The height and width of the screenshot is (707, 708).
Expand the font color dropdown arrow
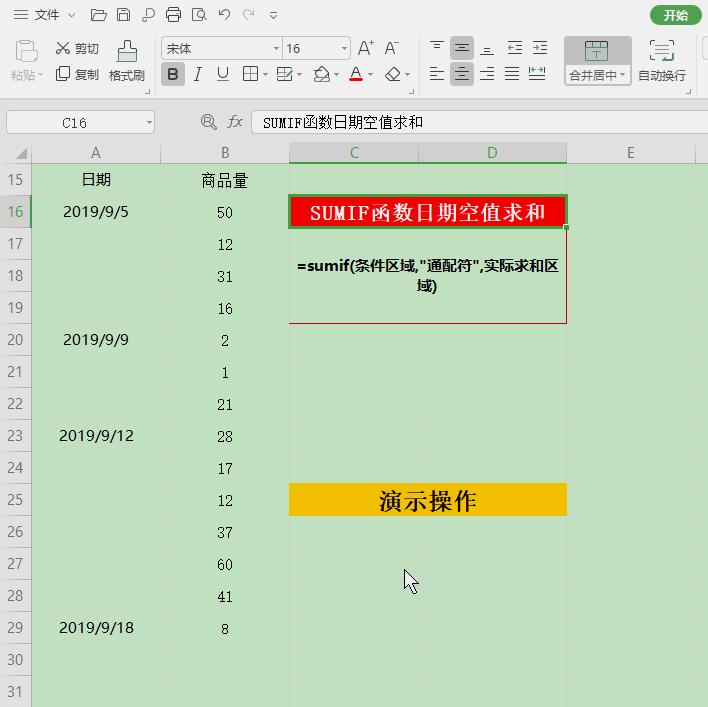[x=370, y=74]
